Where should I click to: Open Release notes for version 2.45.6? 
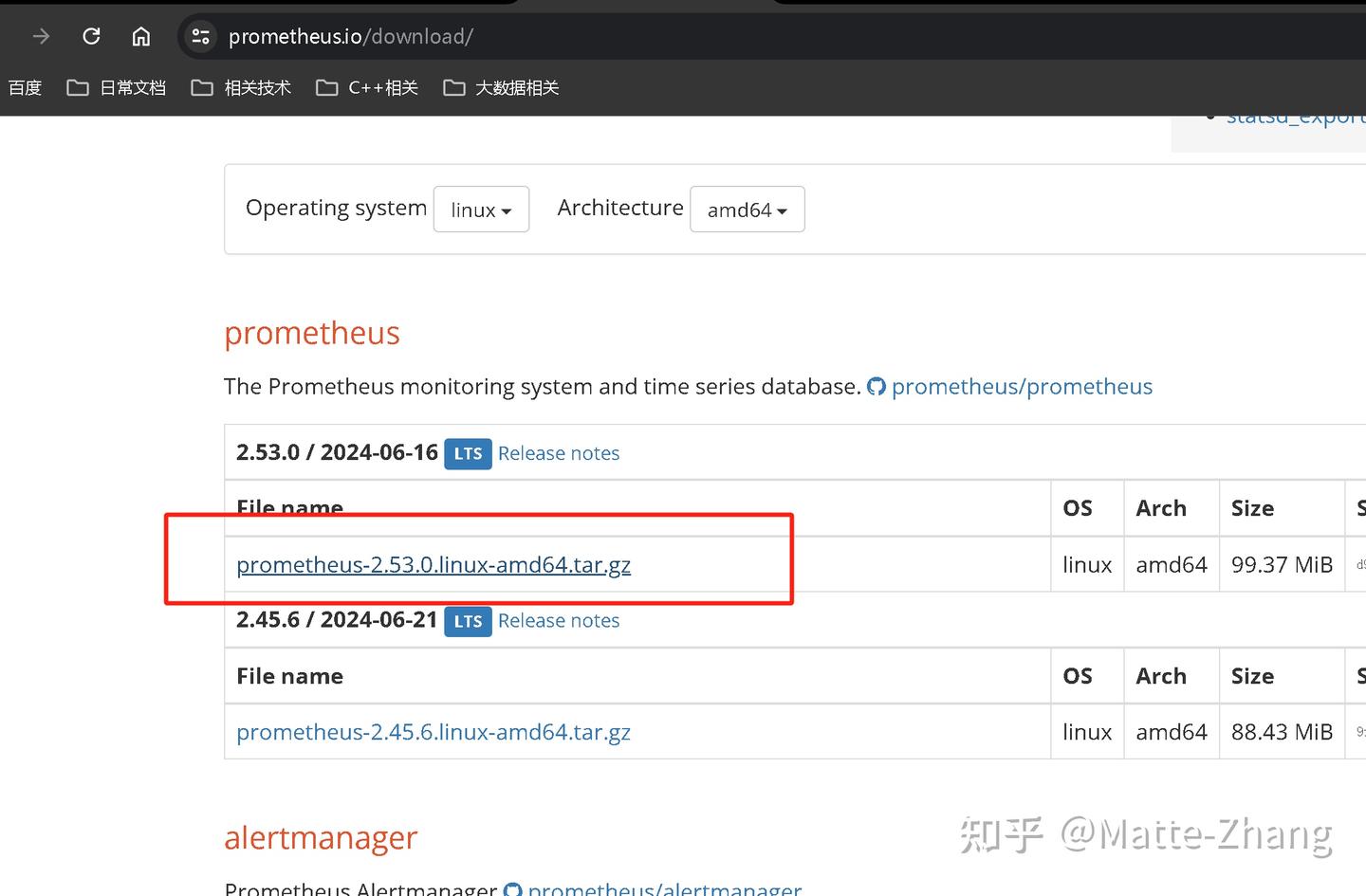click(x=558, y=620)
